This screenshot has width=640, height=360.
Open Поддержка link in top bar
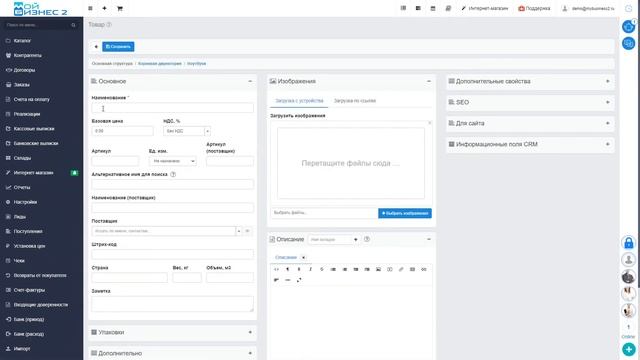534,8
